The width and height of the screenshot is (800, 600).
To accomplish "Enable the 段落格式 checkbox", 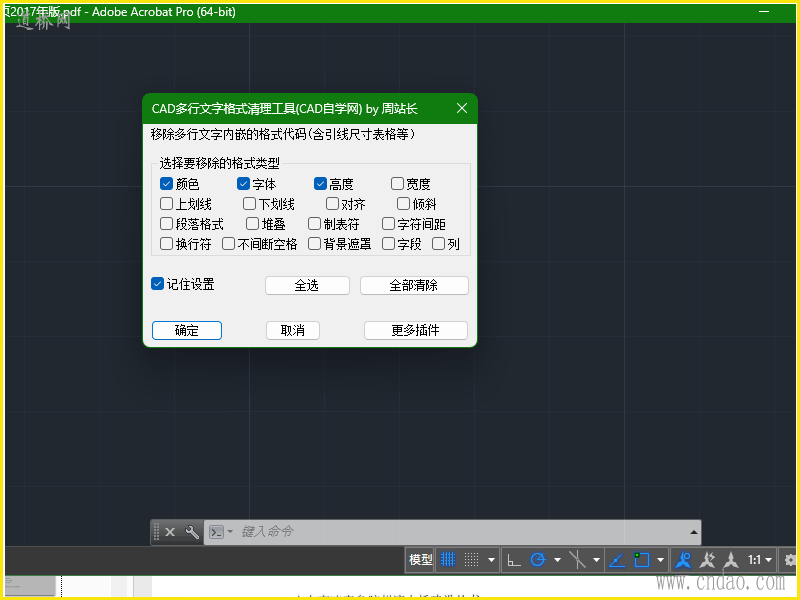I will click(166, 223).
